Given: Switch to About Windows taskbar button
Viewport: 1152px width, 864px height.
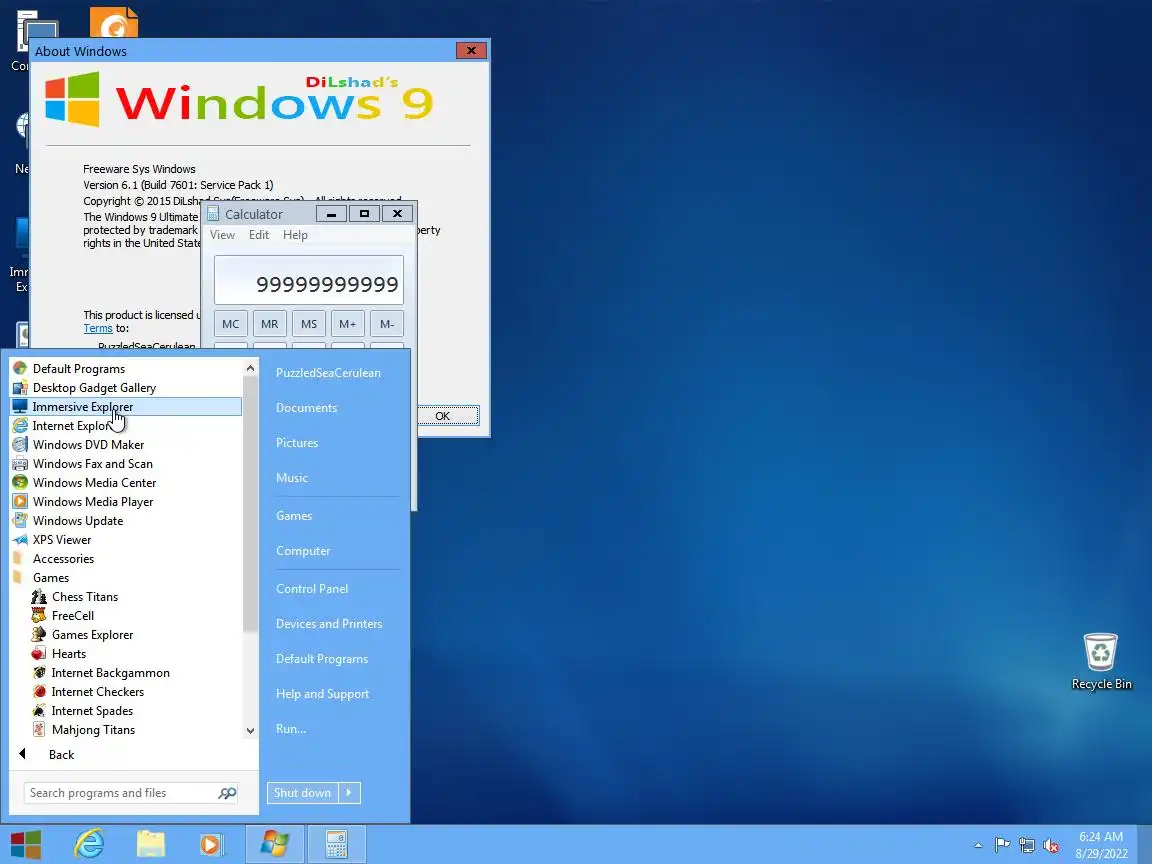Looking at the screenshot, I should 275,845.
